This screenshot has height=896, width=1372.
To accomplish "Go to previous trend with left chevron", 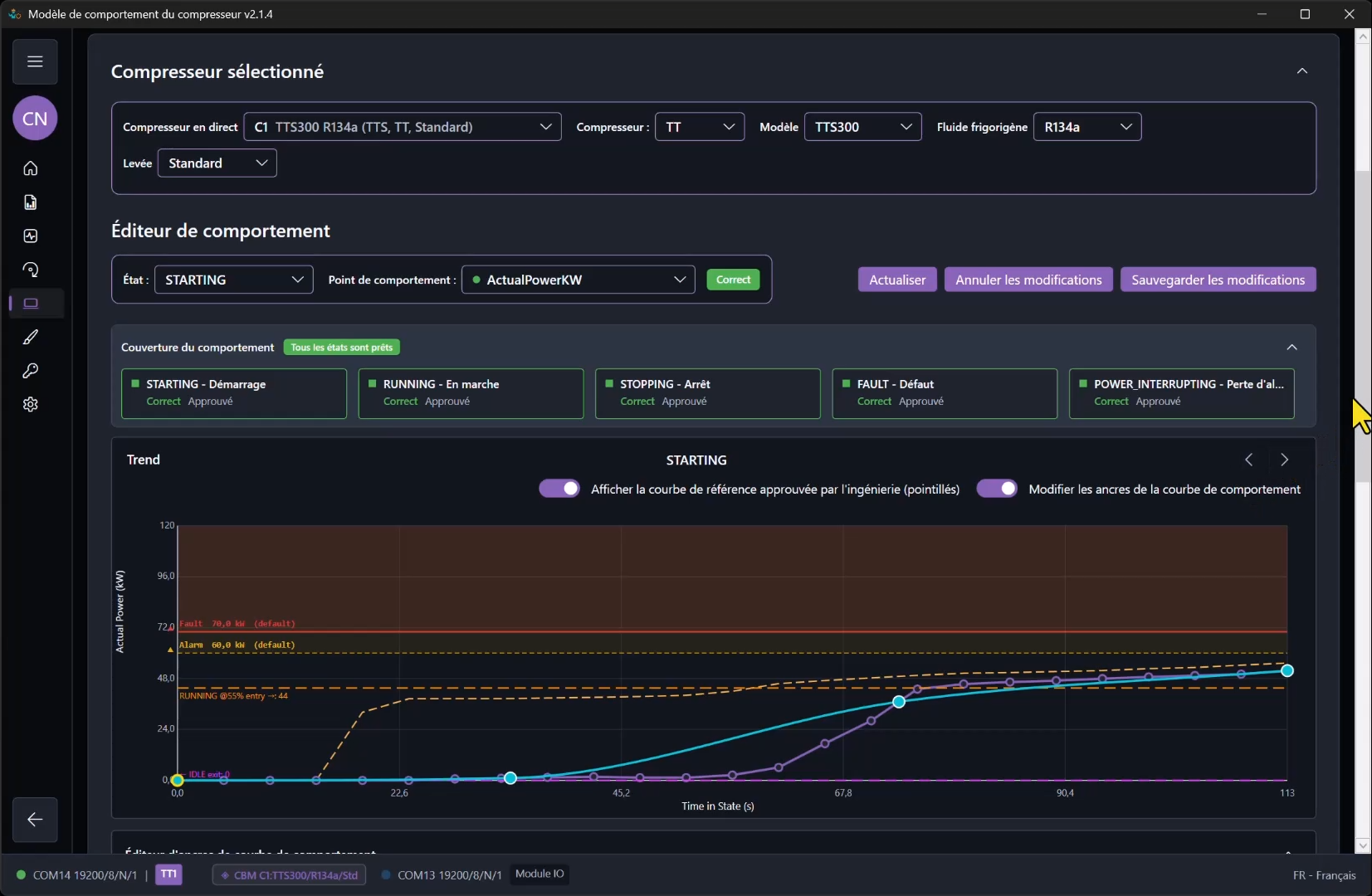I will (1249, 460).
